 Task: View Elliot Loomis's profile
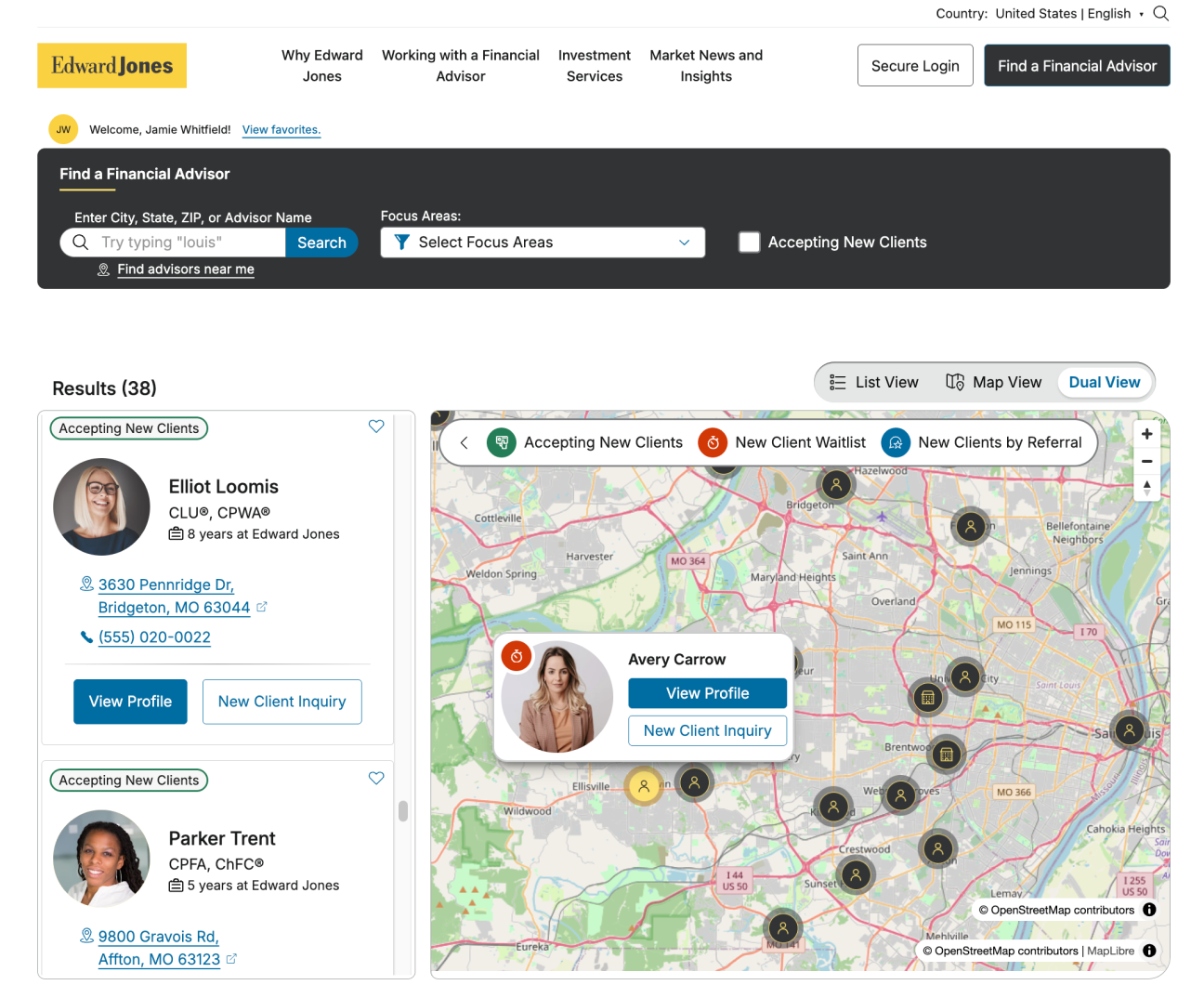(x=130, y=702)
